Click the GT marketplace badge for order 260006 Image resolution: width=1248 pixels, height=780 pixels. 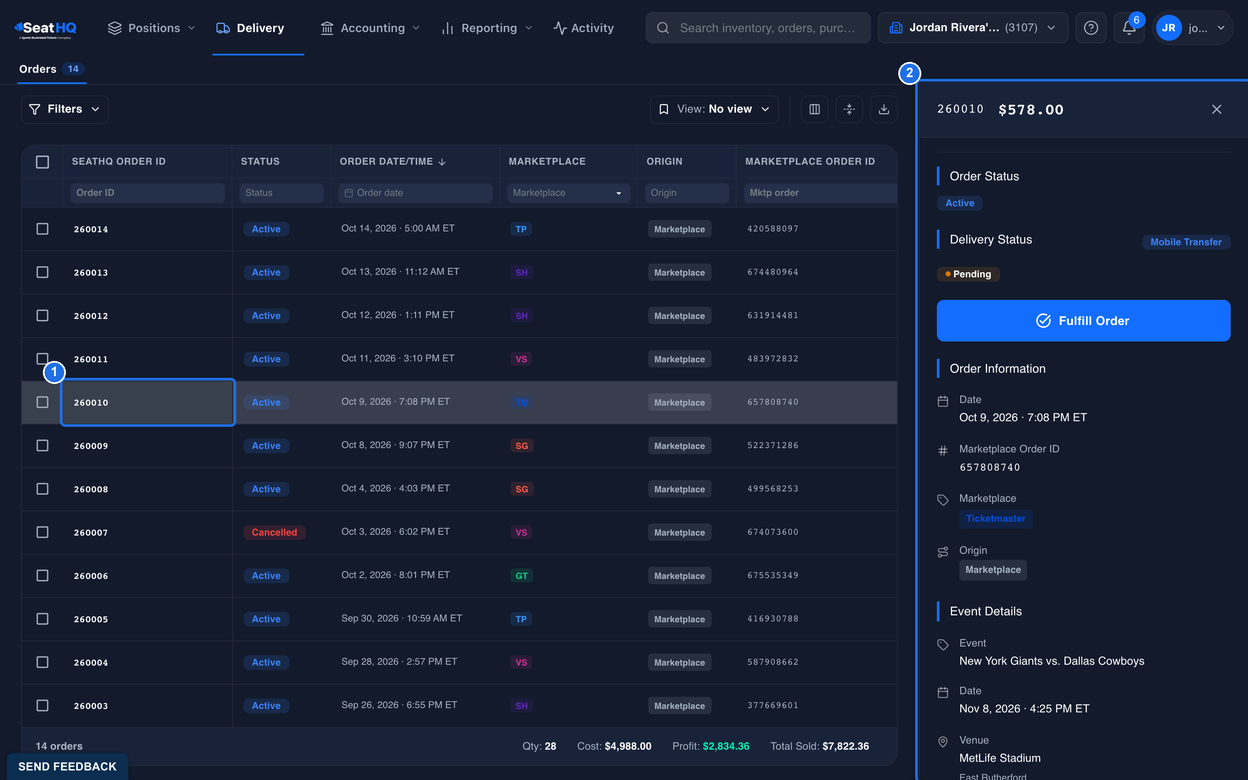click(521, 576)
